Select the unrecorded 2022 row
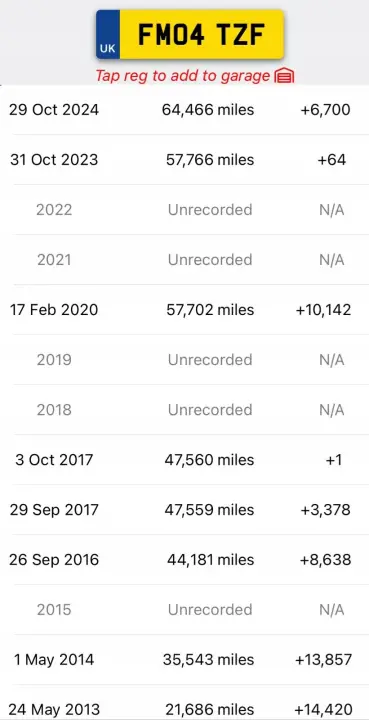The height and width of the screenshot is (720, 369). point(184,210)
